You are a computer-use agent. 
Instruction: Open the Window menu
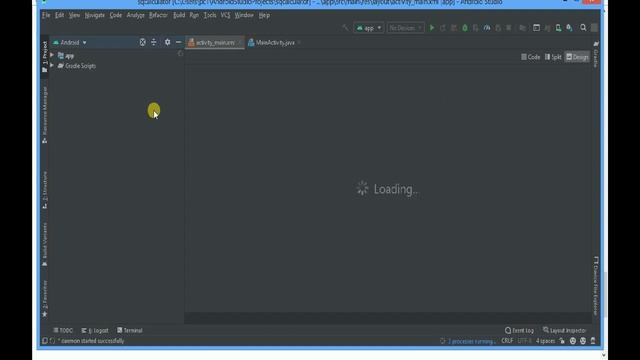(x=244, y=15)
